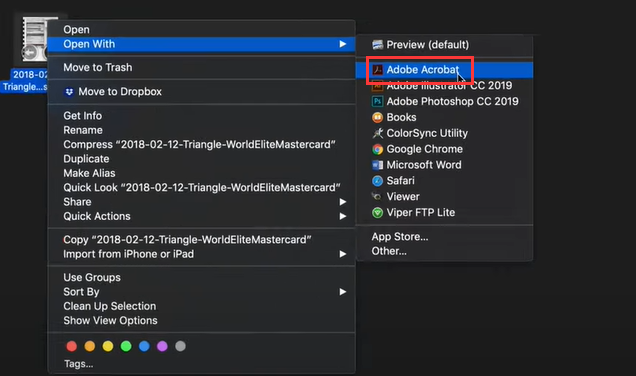Click the Viper FTP Lite icon
The height and width of the screenshot is (376, 636).
[378, 213]
